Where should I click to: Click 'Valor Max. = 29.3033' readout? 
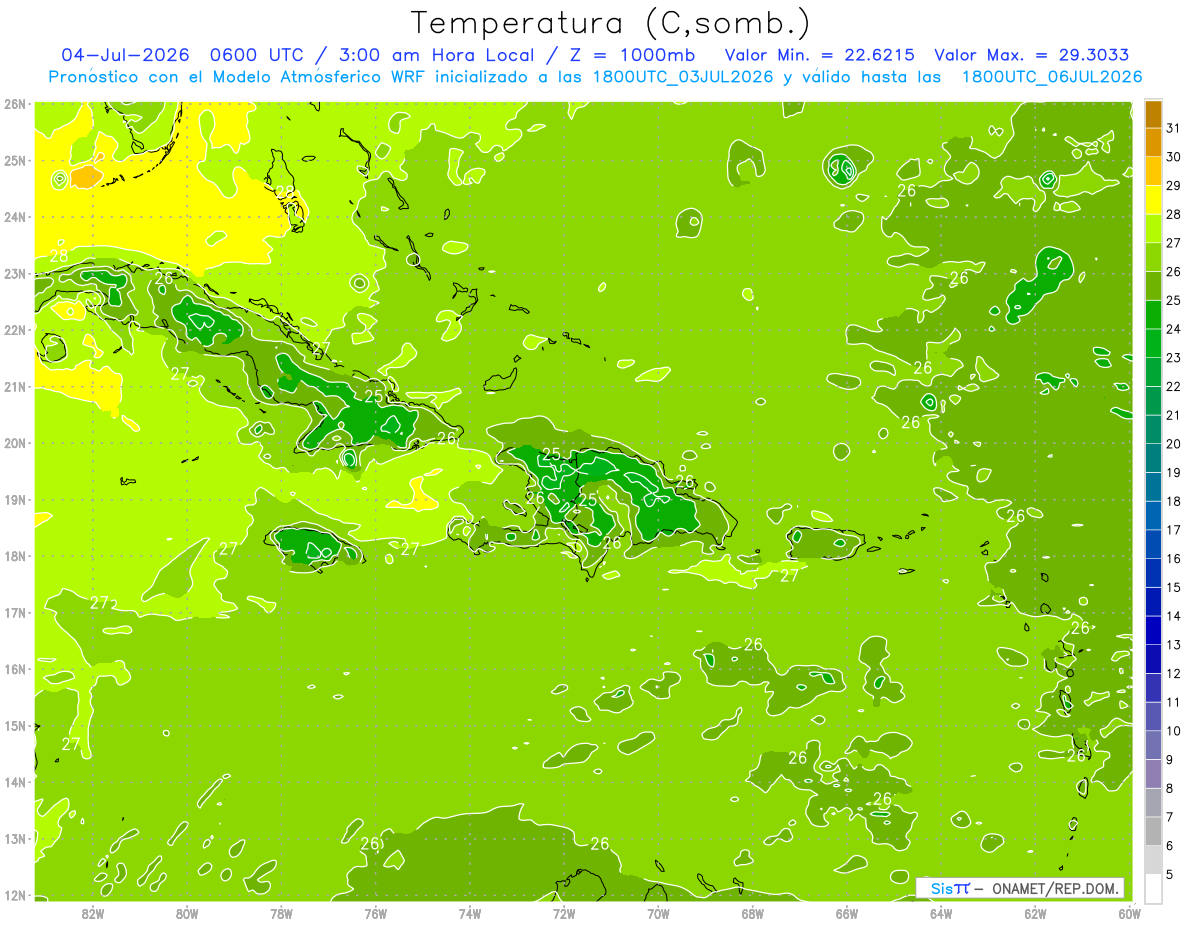1032,55
